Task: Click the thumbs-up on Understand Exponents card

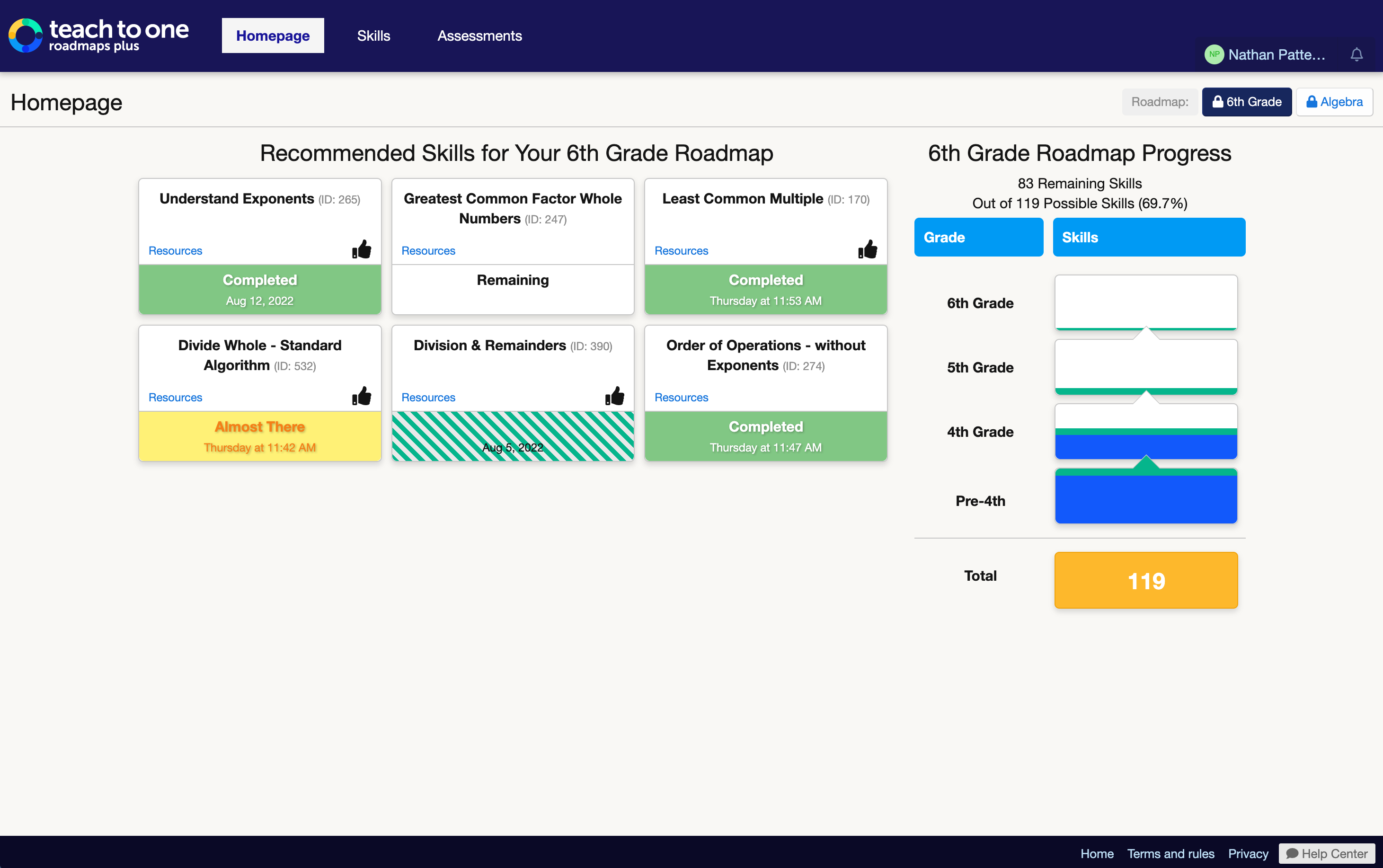Action: (x=361, y=249)
